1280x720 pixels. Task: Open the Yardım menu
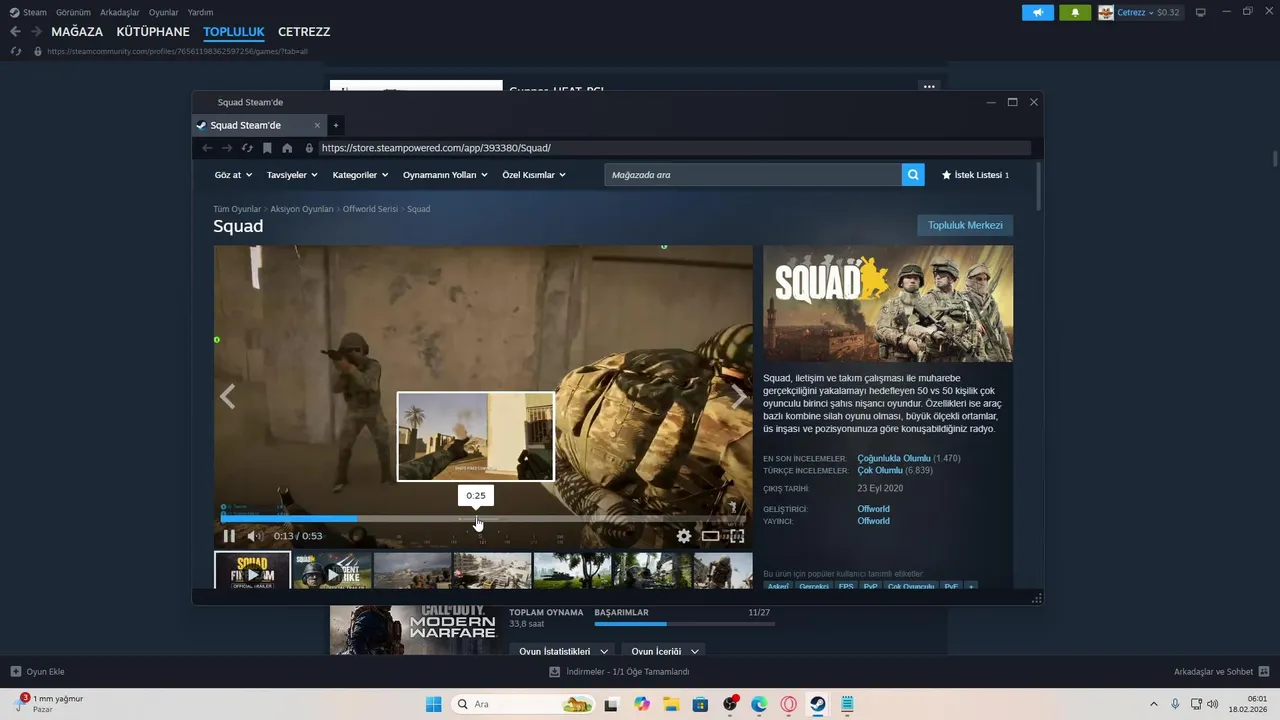click(x=200, y=12)
